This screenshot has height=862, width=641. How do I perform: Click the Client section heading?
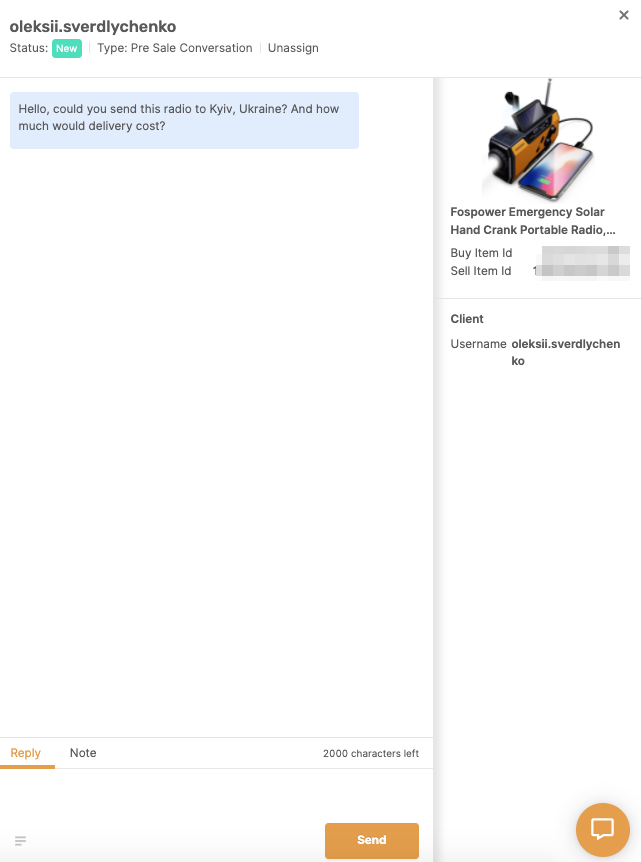[467, 319]
